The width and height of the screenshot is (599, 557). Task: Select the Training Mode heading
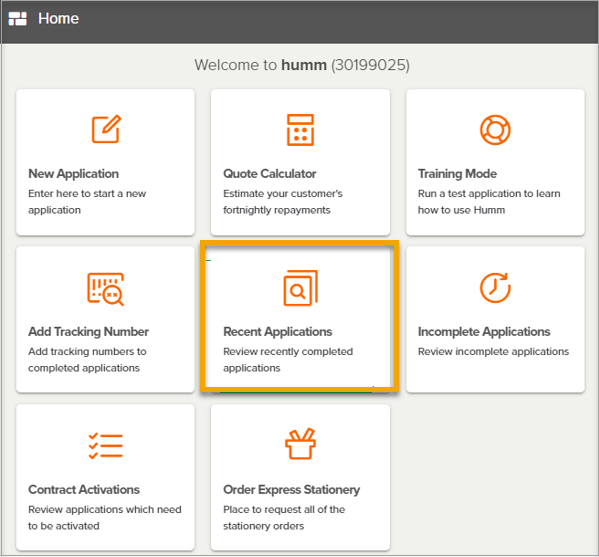[457, 174]
